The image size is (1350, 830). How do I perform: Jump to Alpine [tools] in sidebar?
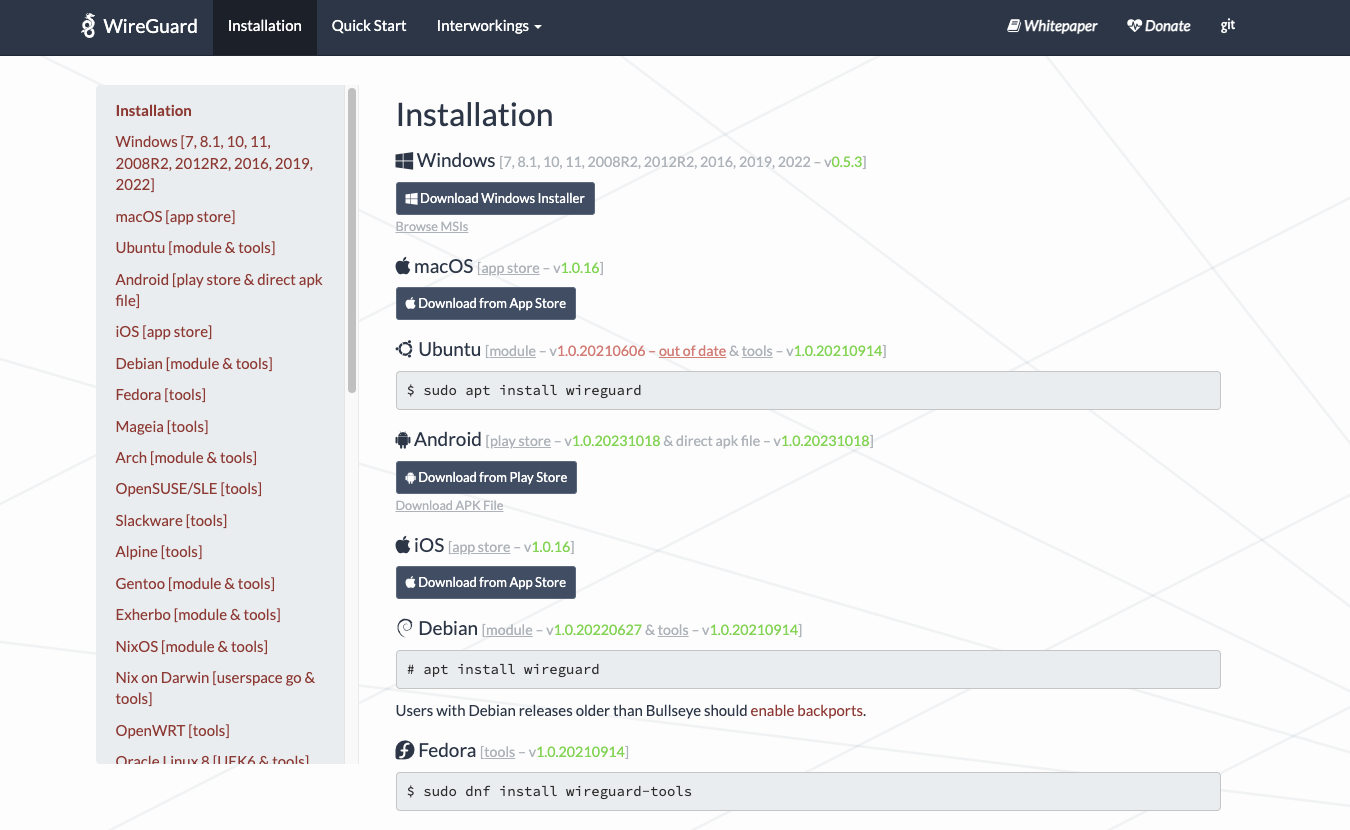click(159, 552)
